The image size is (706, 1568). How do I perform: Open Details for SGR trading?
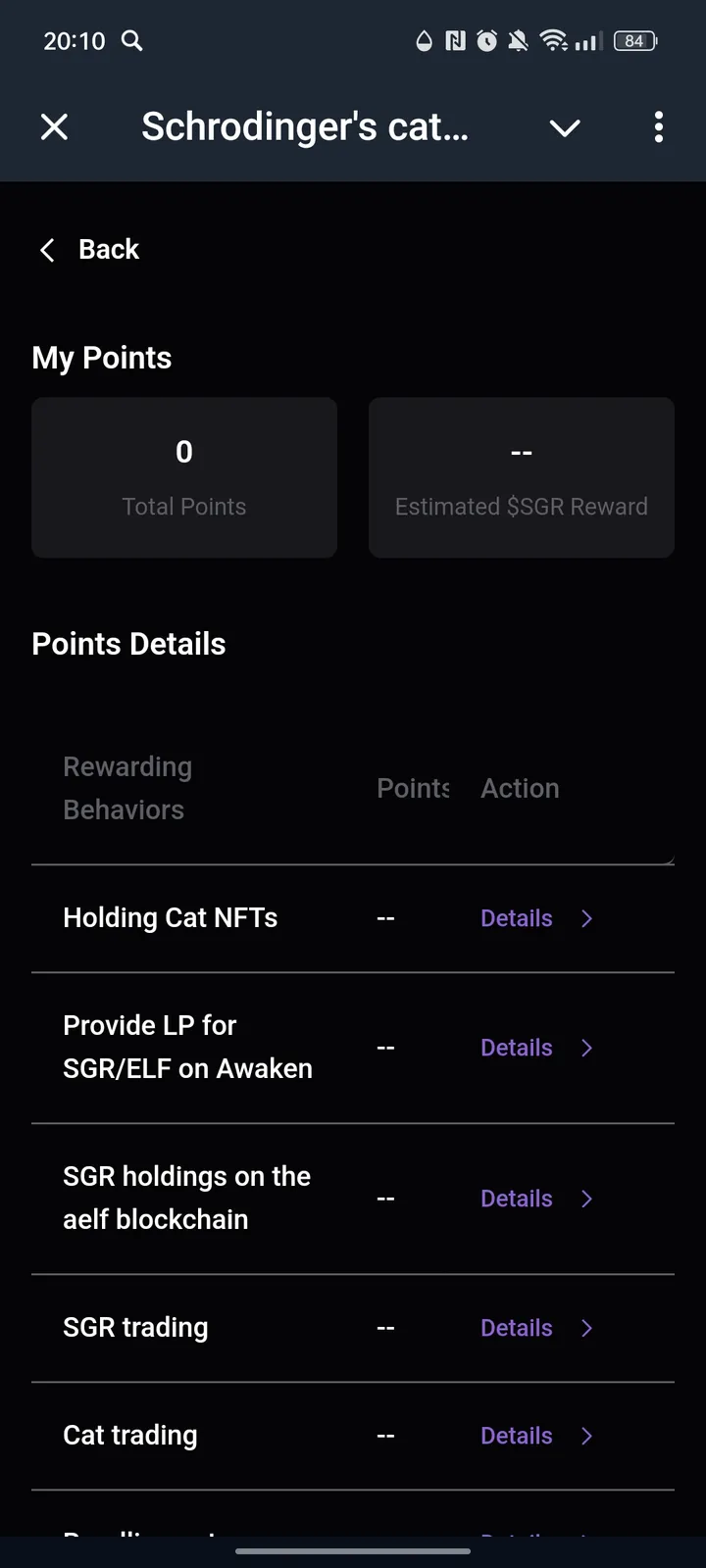(x=517, y=1328)
